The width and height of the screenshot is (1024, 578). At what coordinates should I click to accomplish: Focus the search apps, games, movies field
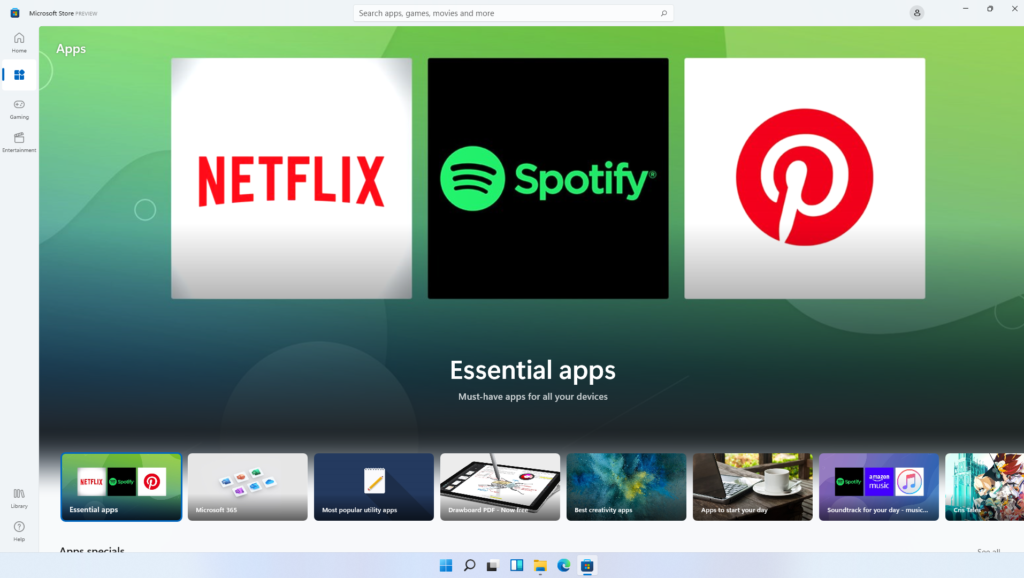[x=513, y=13]
